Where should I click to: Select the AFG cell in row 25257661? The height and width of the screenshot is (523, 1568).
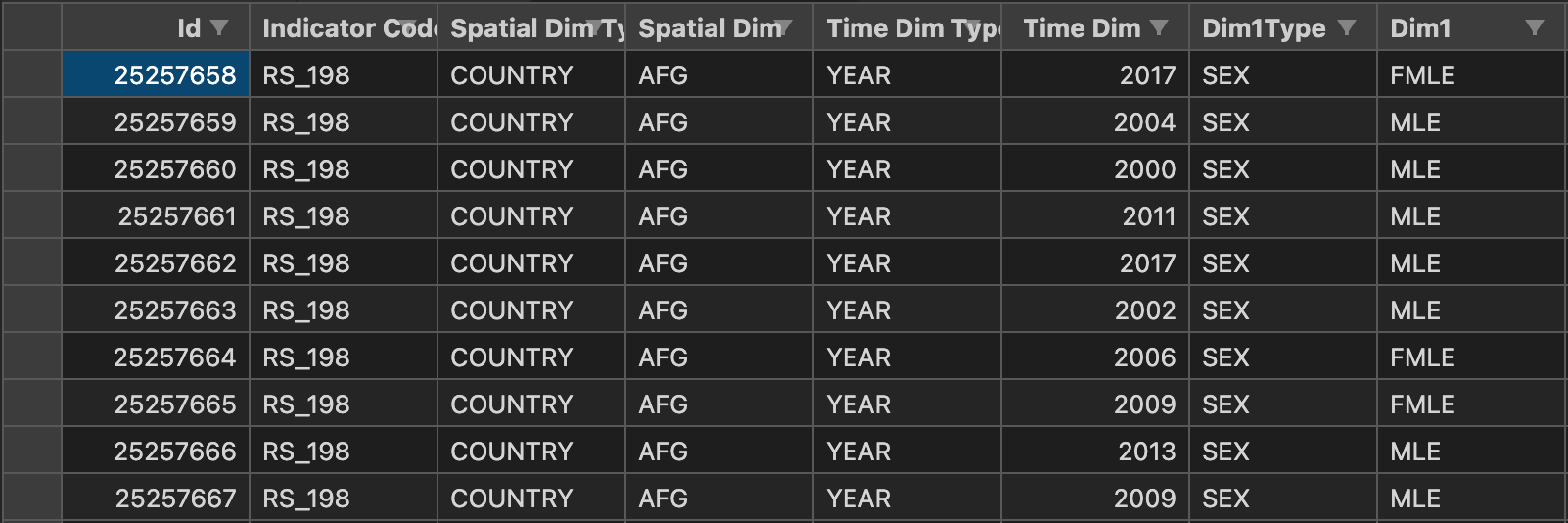pyautogui.click(x=719, y=215)
